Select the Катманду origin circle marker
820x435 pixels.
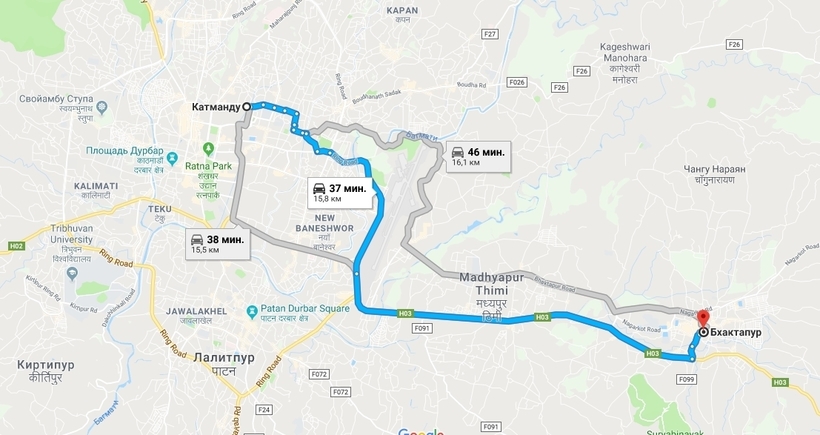point(246,107)
